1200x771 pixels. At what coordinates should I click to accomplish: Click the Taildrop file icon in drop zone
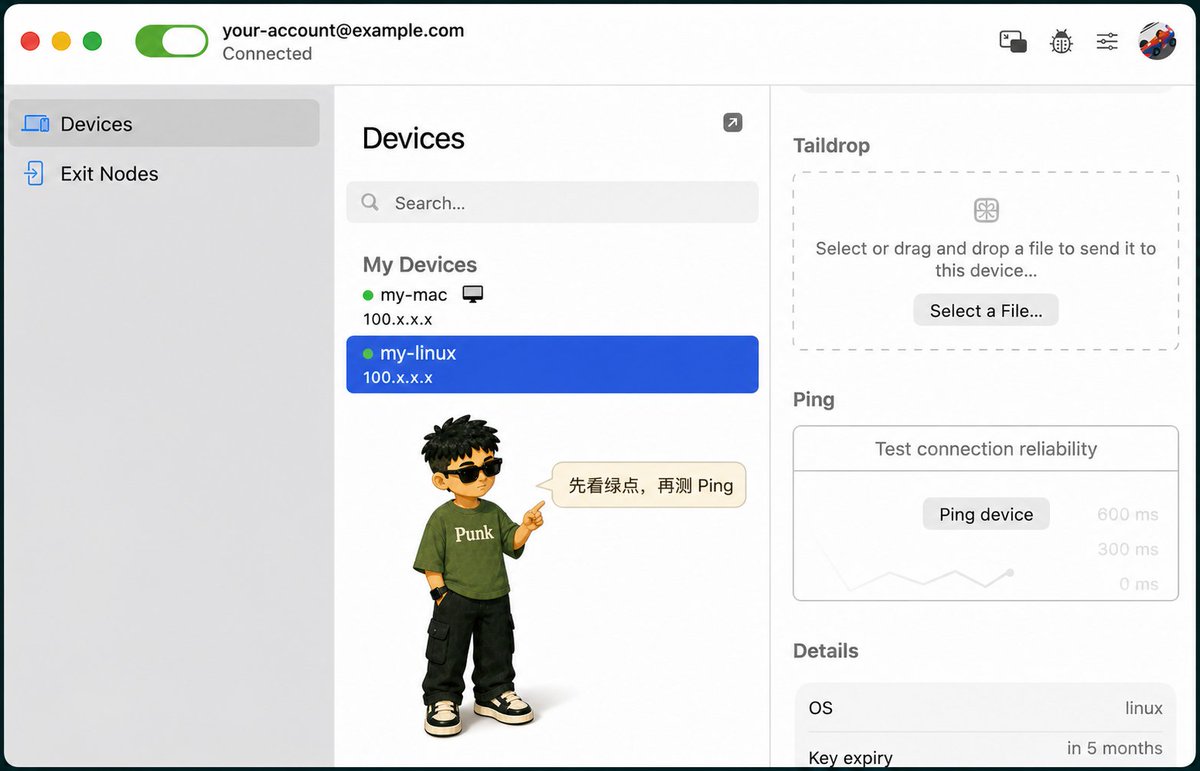[986, 210]
